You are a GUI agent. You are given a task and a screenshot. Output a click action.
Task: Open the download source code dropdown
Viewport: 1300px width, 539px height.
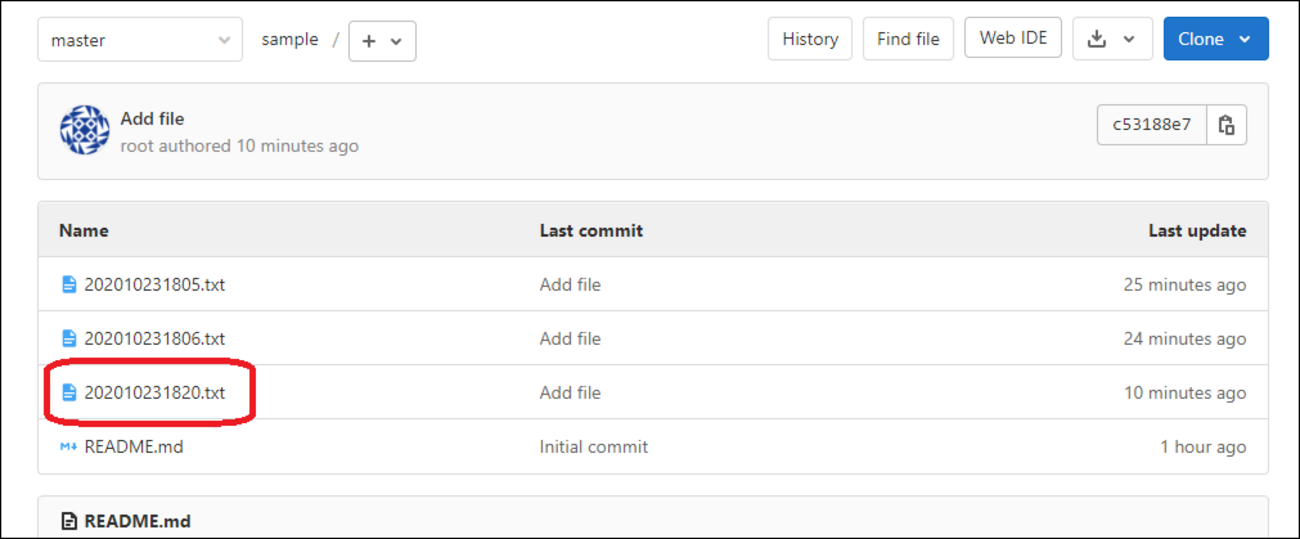coord(1112,39)
